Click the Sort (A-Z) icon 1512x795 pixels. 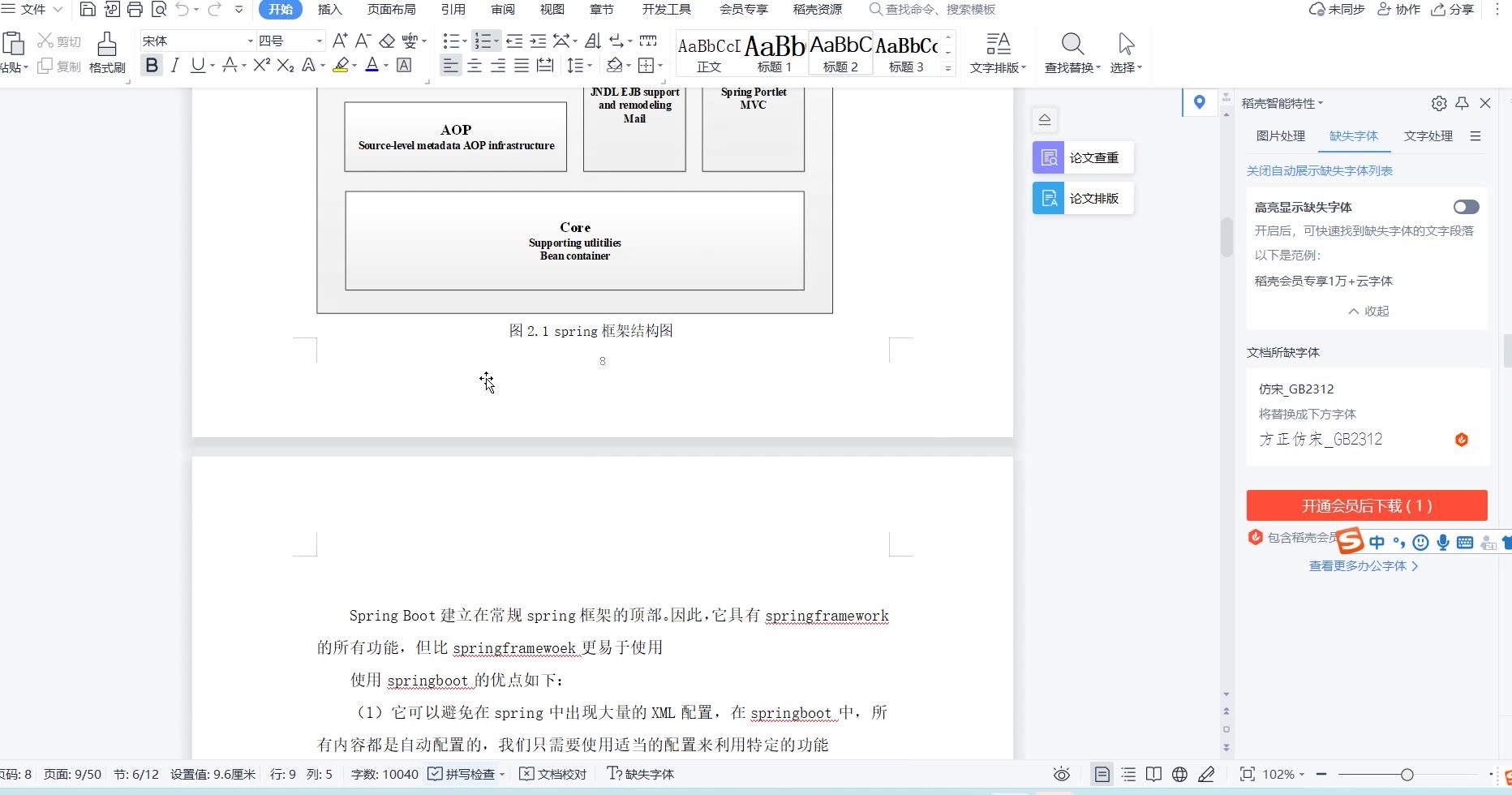coord(593,41)
